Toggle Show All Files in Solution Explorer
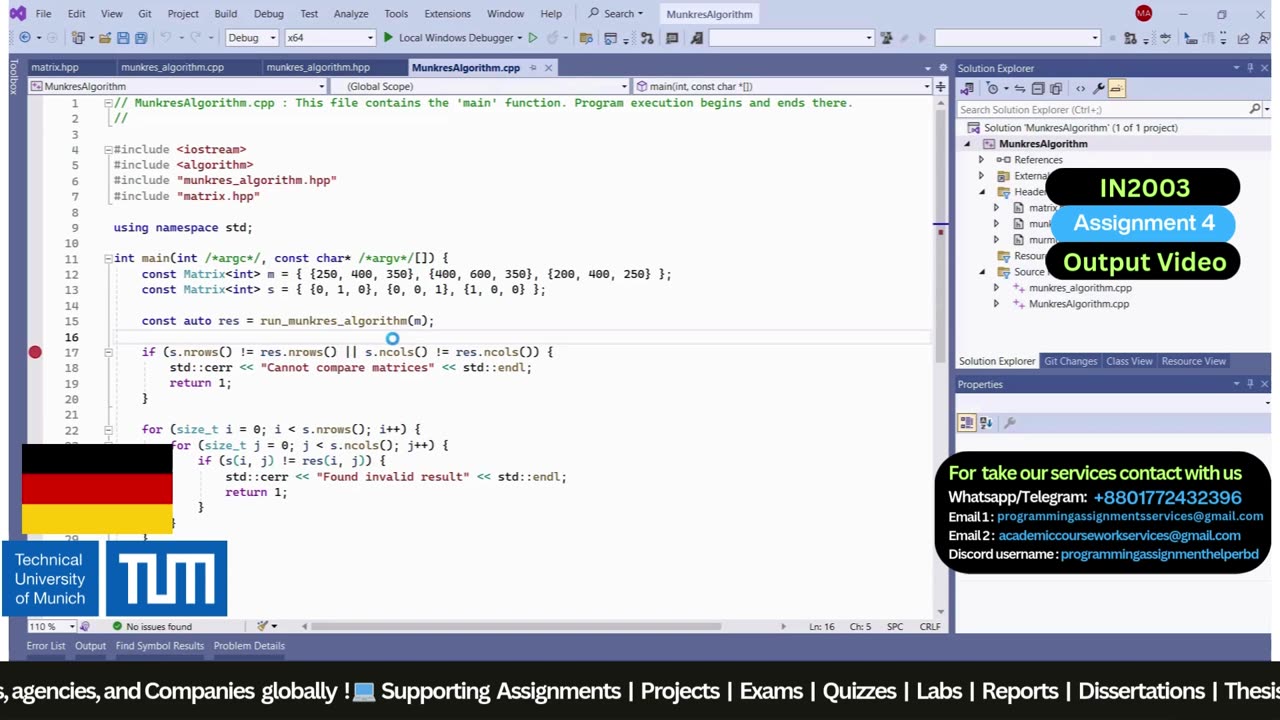 click(1056, 88)
